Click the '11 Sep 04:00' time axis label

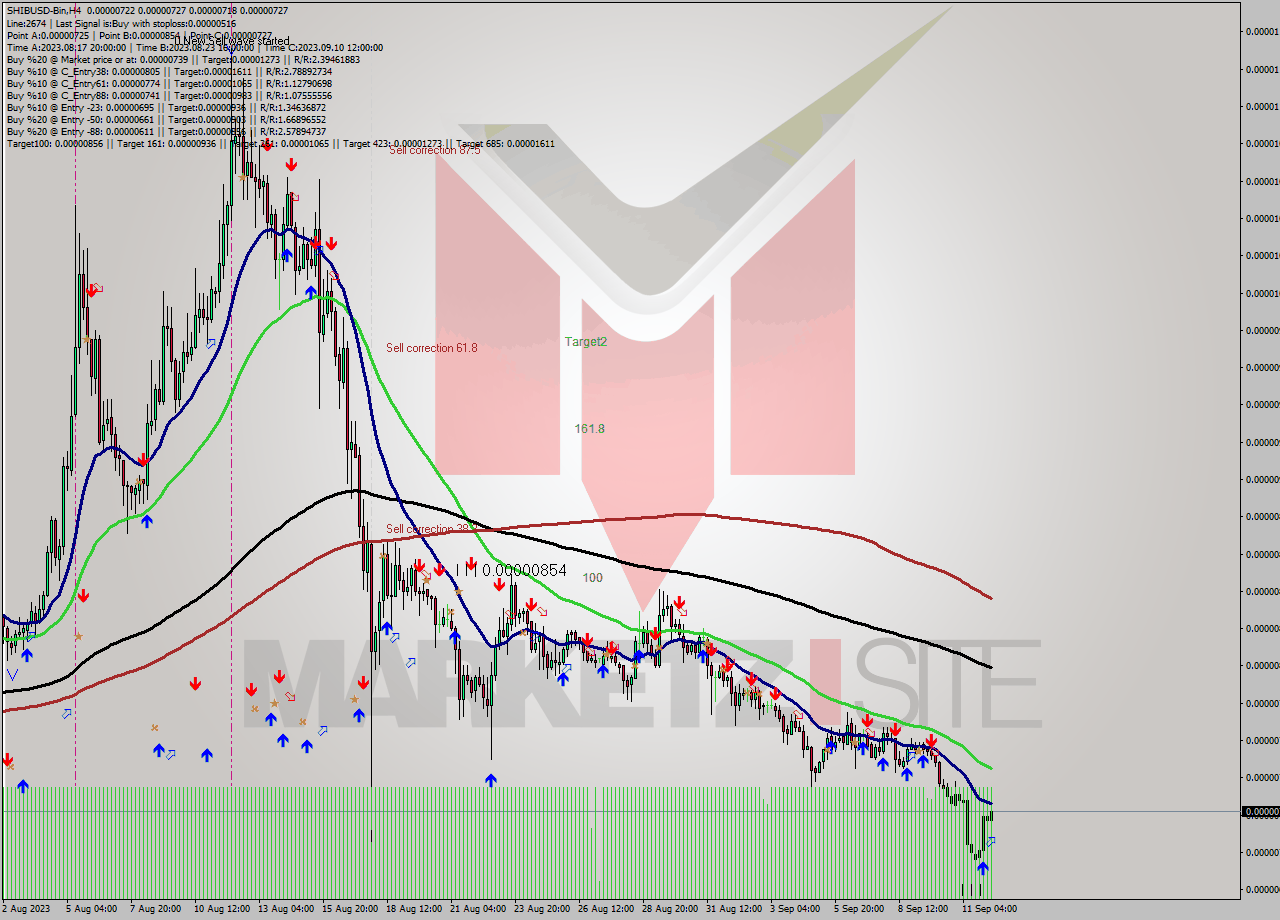(989, 909)
